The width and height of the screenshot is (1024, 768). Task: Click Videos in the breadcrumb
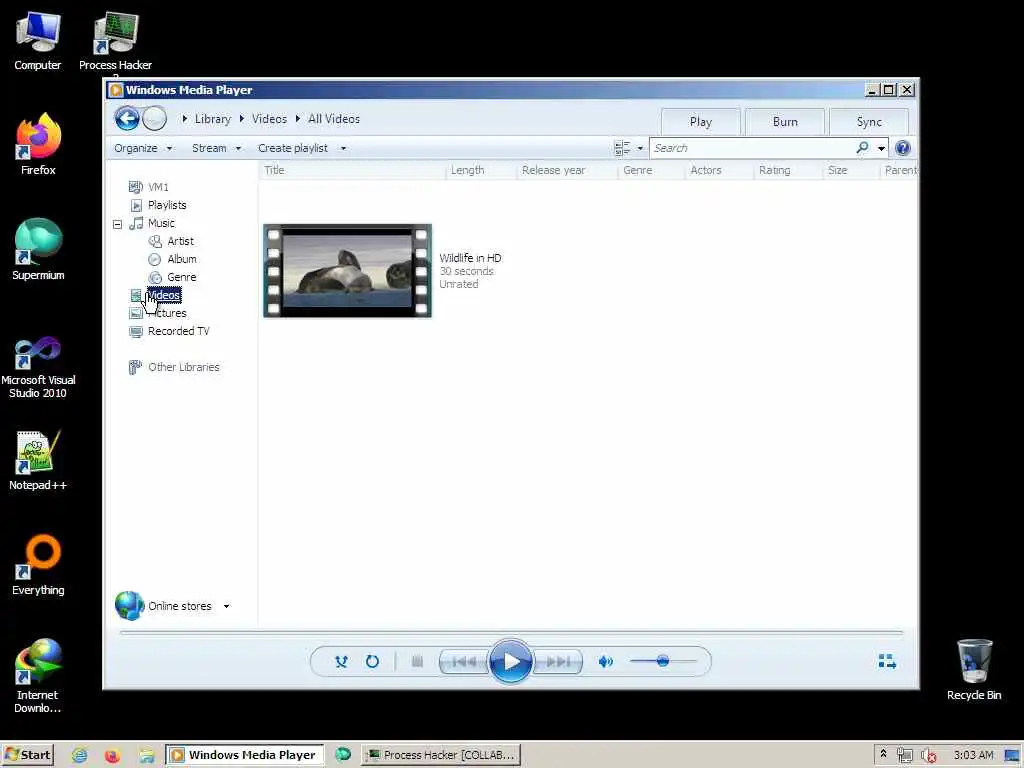[x=269, y=119]
